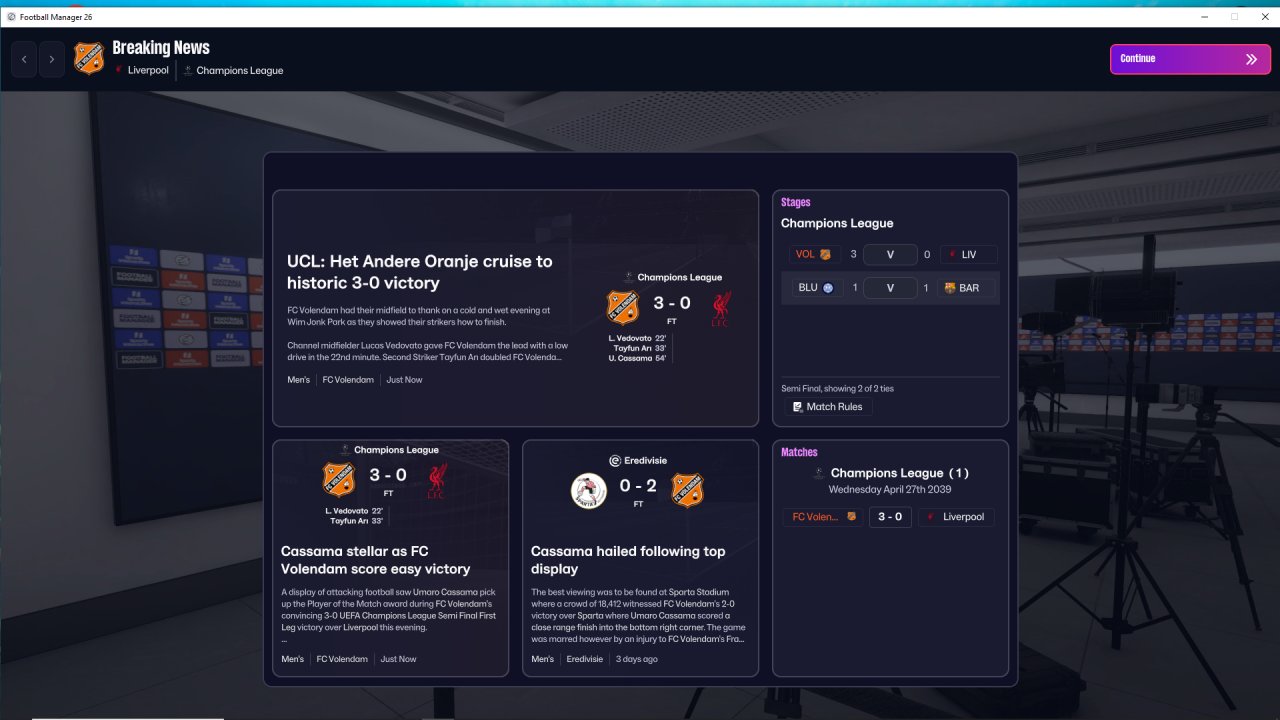Go forward with the right arrow button
This screenshot has width=1280, height=720.
tap(52, 59)
